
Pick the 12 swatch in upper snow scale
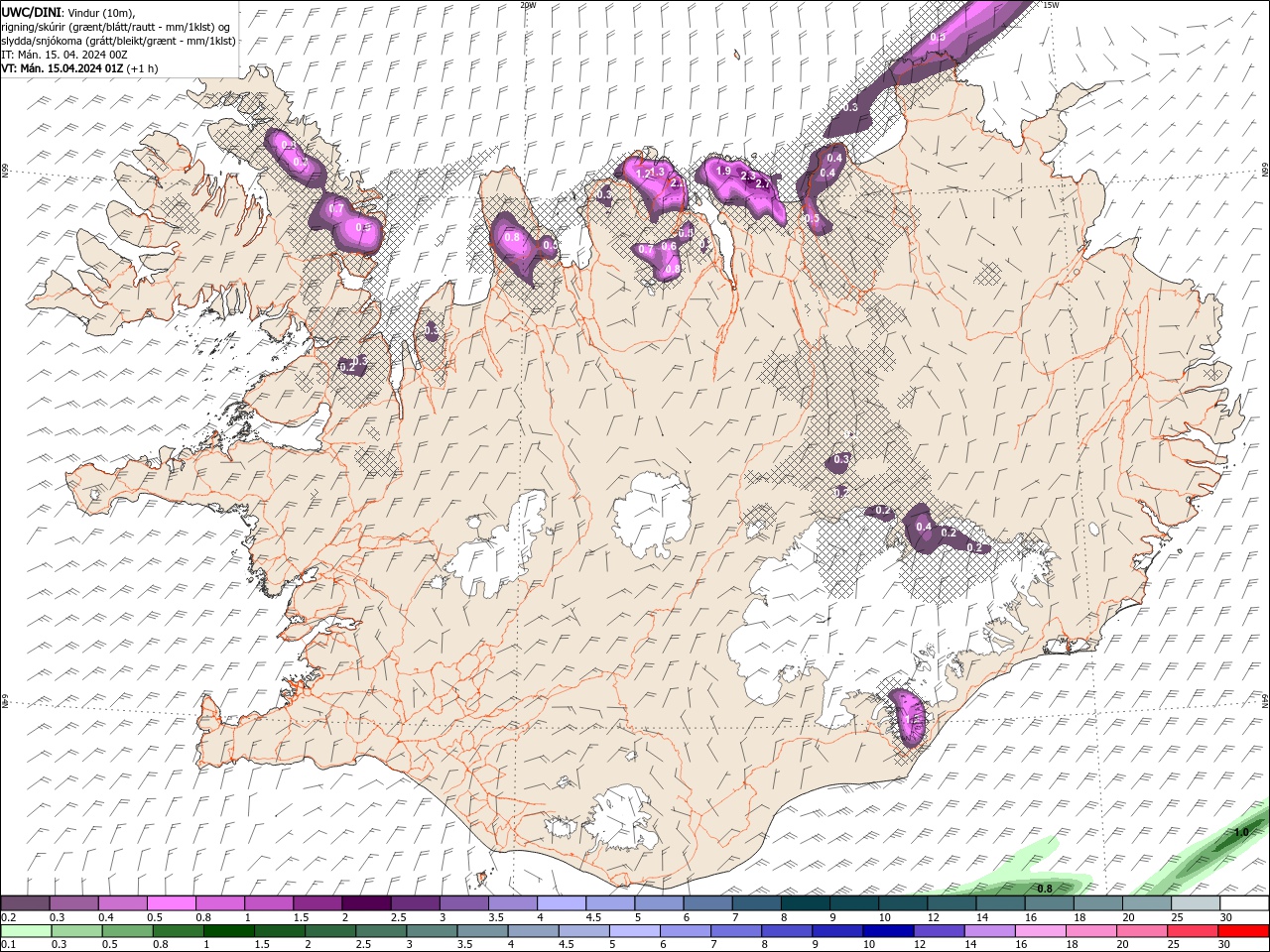951,903
